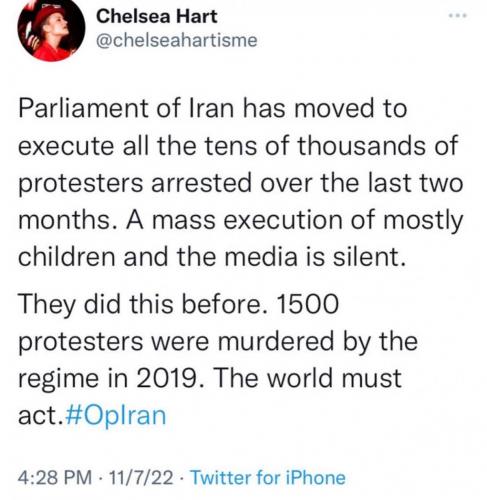Click the 'They did this before. 1500' line
The height and width of the screenshot is (500, 487).
[x=179, y=305]
